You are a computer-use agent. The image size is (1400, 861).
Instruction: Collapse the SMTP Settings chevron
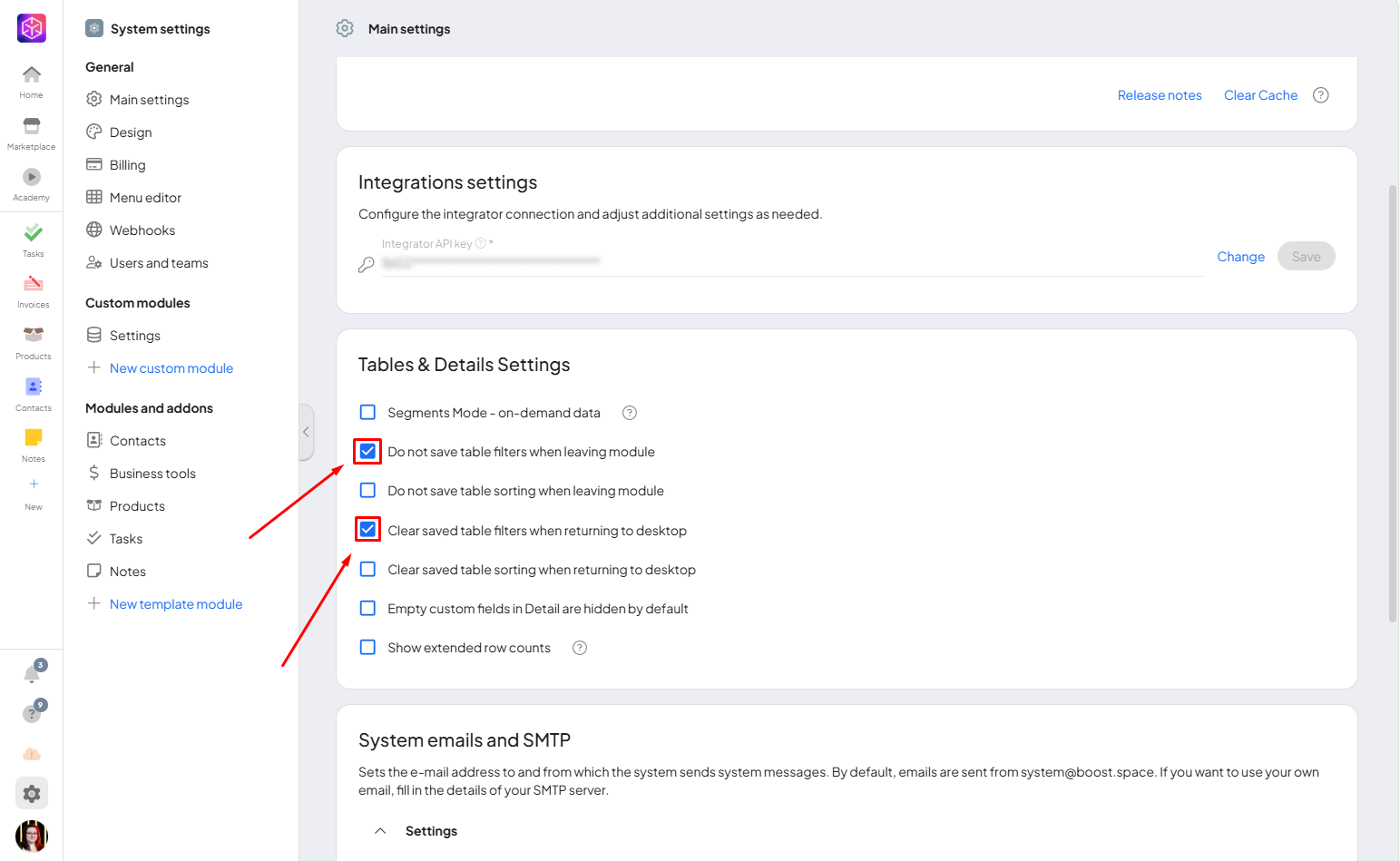point(381,831)
